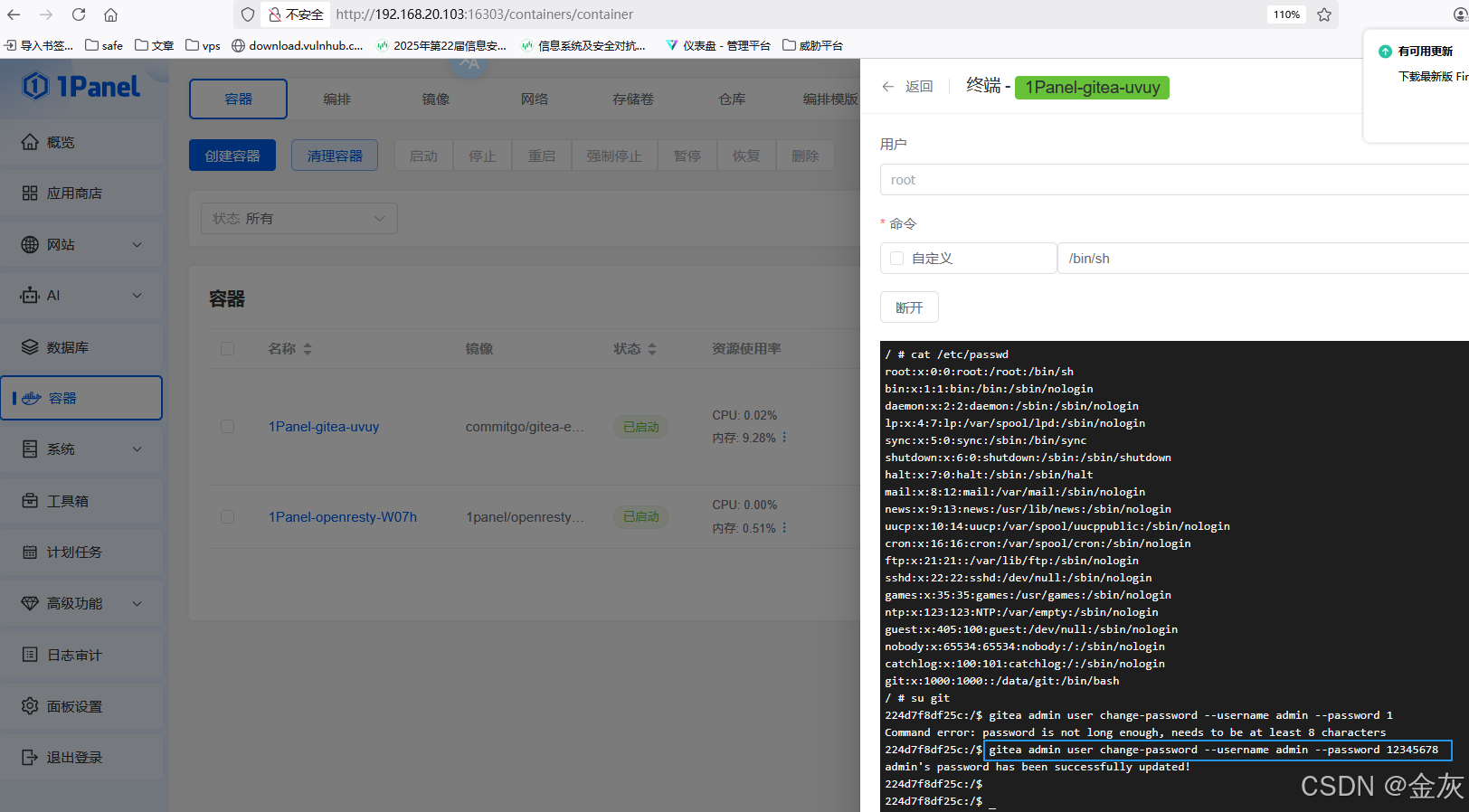Image resolution: width=1469 pixels, height=812 pixels.
Task: Click the browser back arrow
Action: (14, 14)
